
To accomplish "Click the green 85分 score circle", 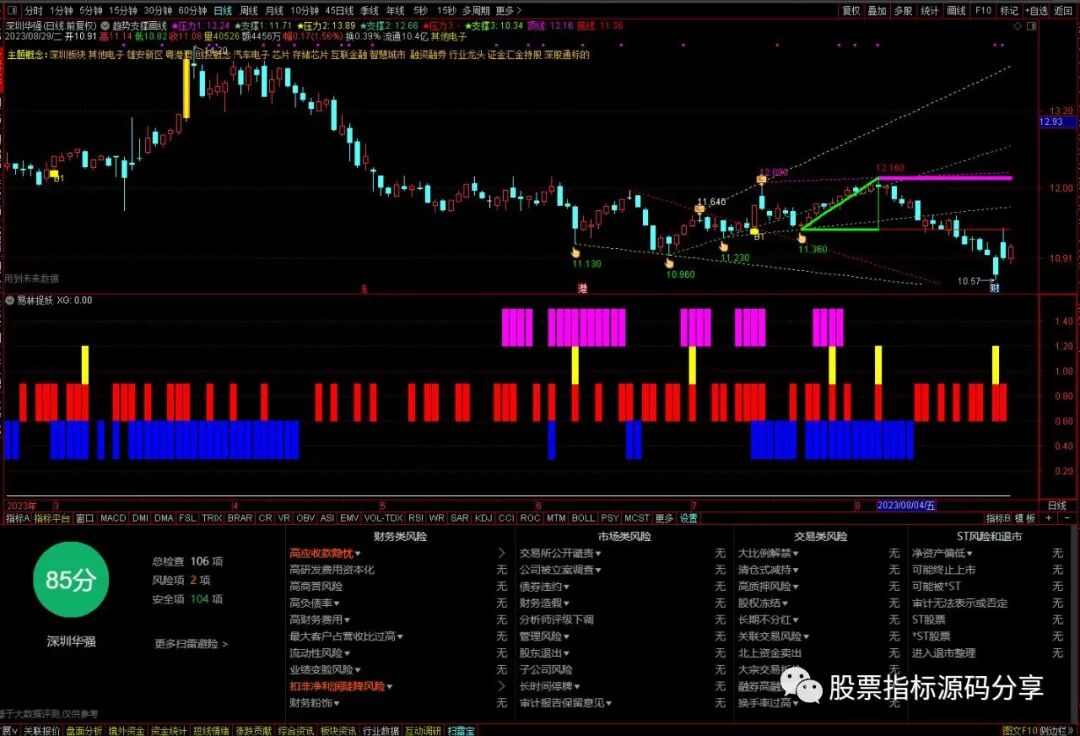I will pos(71,580).
